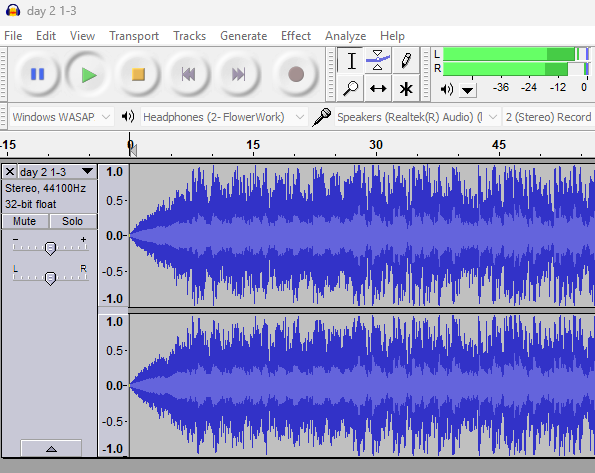Skip to end of track
This screenshot has width=595, height=473.
[239, 74]
